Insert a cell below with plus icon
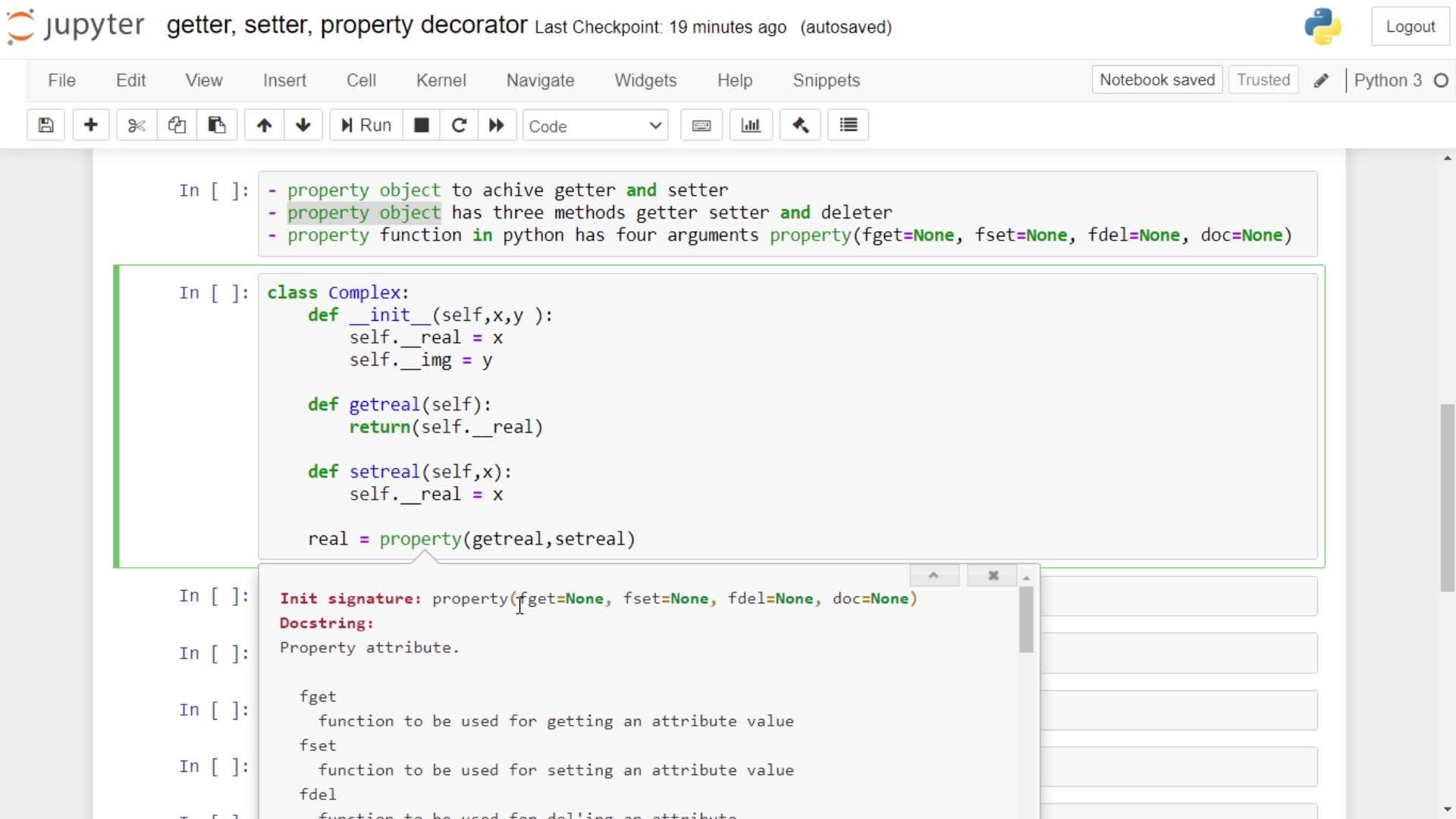The height and width of the screenshot is (819, 1456). point(91,125)
